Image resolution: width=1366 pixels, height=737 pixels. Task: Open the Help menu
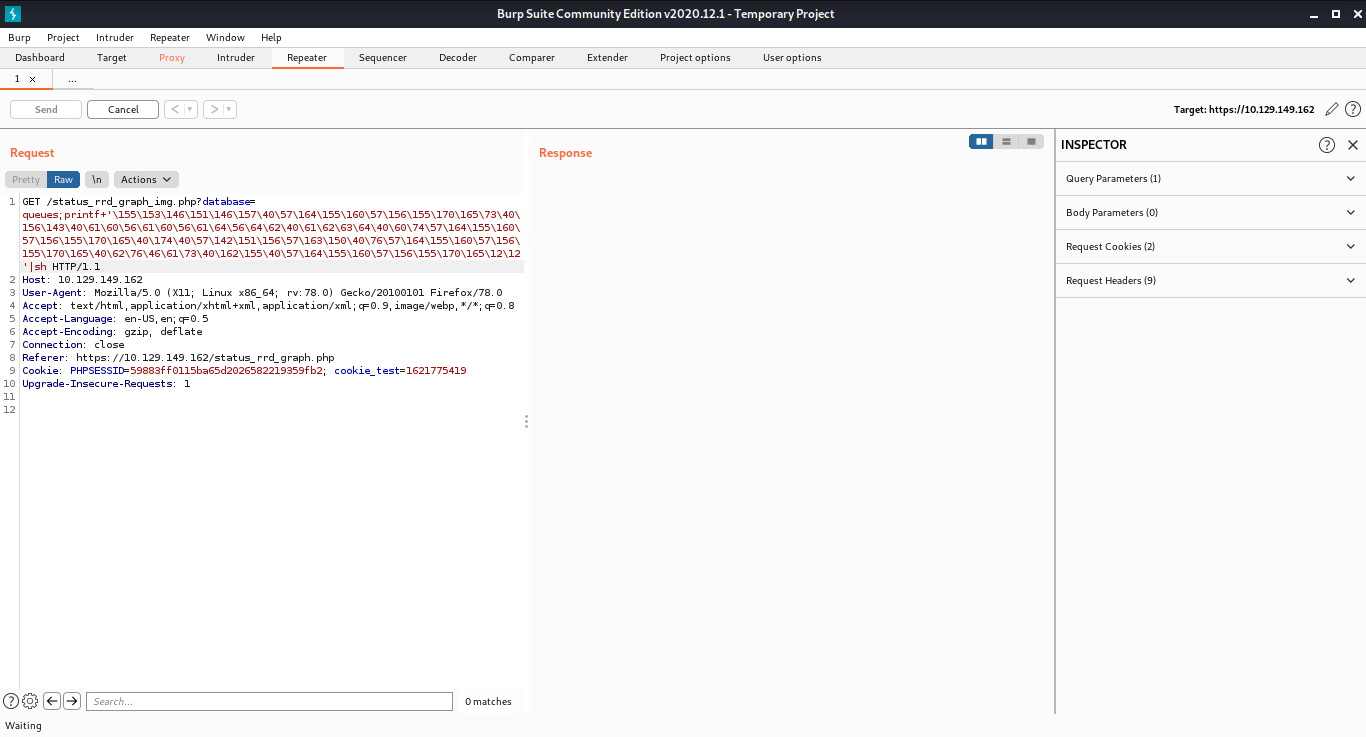271,38
